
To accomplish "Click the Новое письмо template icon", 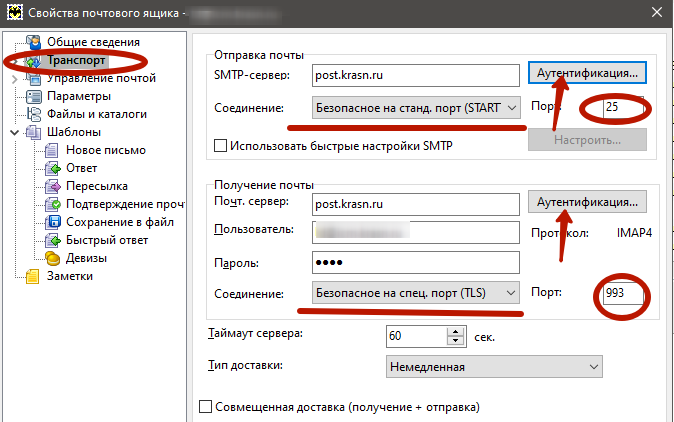I will [x=53, y=150].
